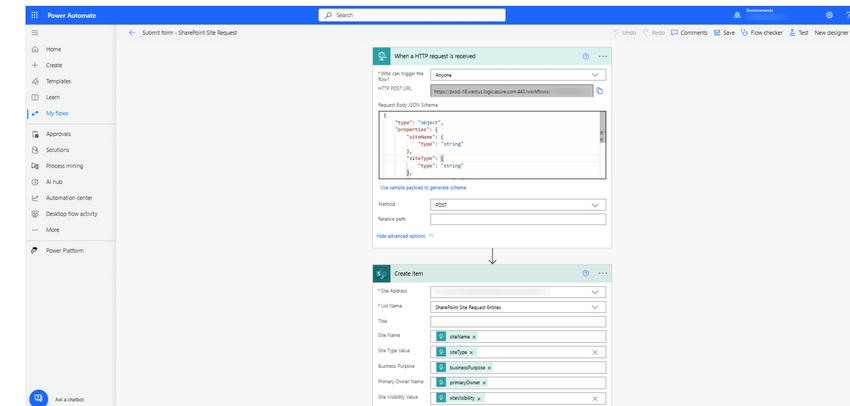Open the HTTP request trigger ellipsis menu

(x=603, y=56)
